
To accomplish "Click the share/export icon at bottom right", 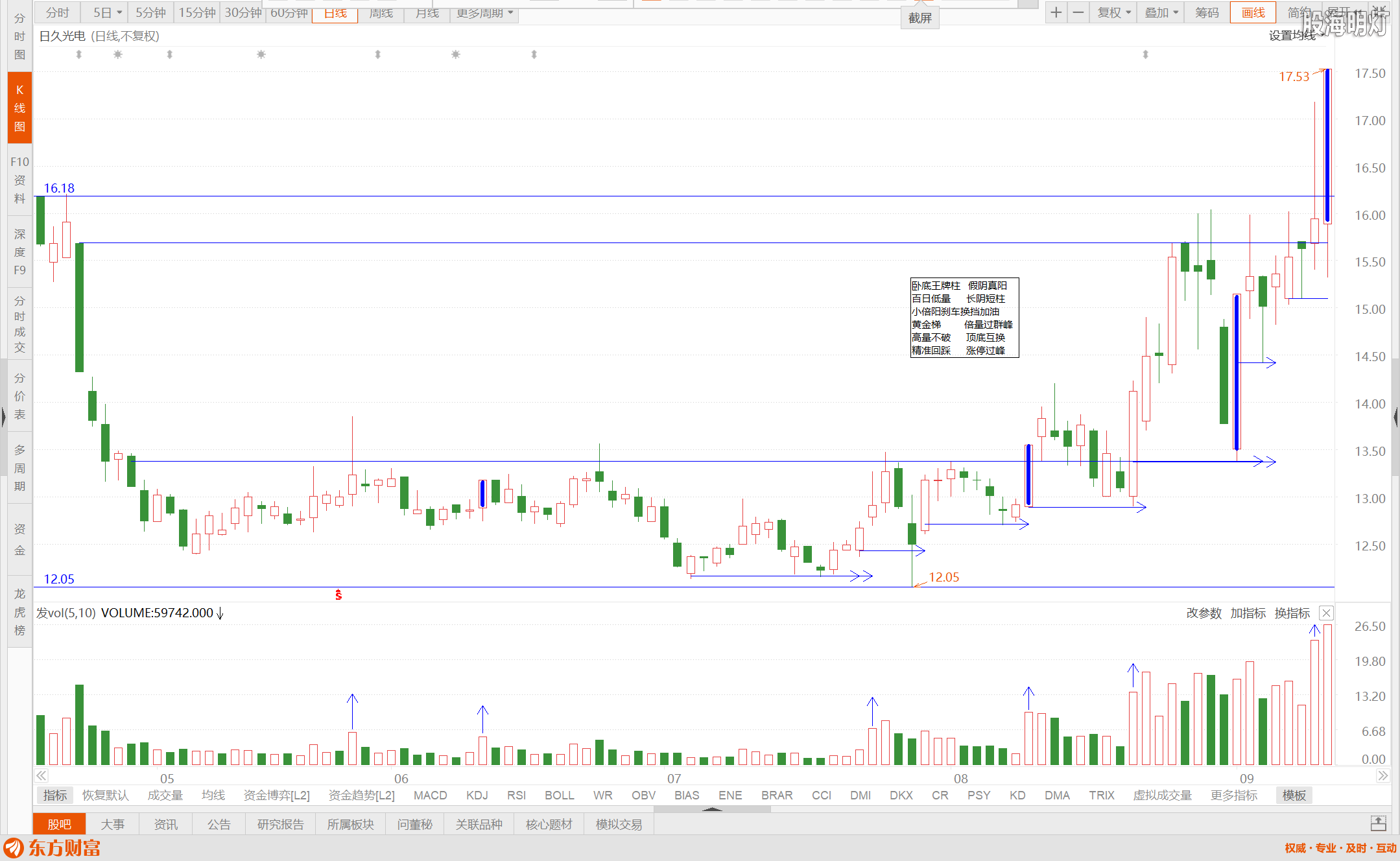I will pyautogui.click(x=1379, y=824).
